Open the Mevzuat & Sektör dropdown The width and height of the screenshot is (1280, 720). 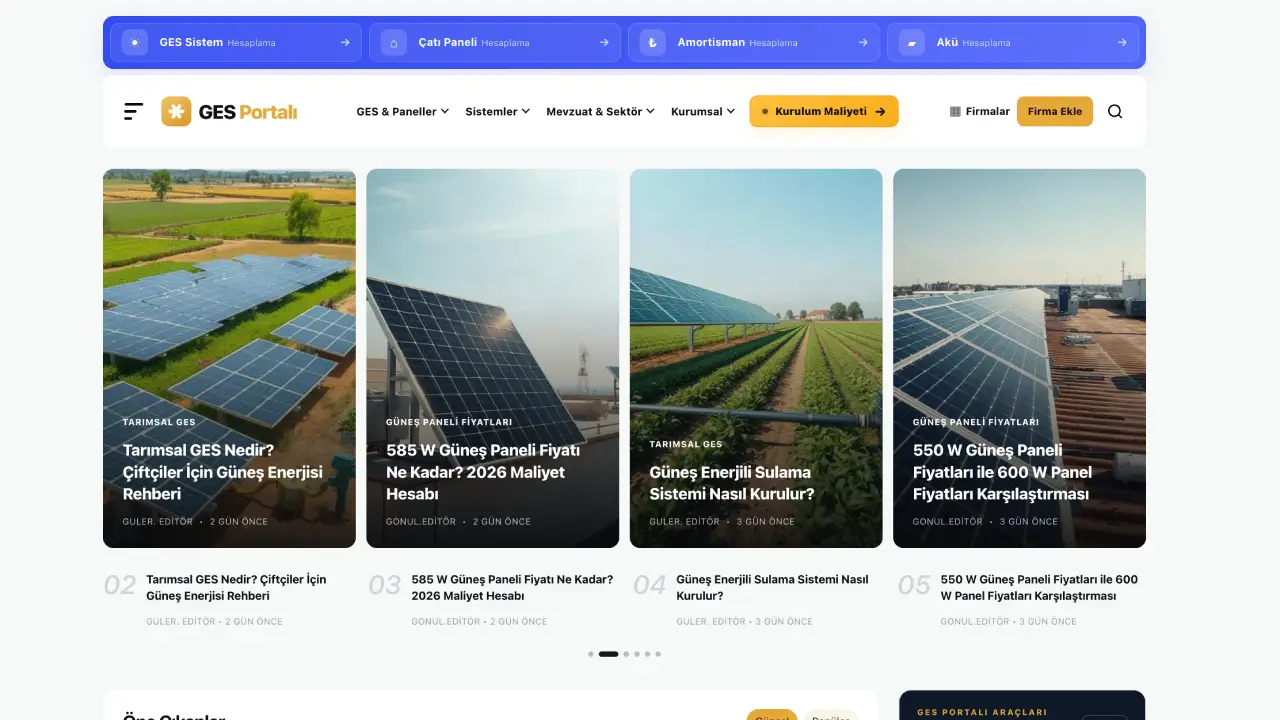coord(600,111)
